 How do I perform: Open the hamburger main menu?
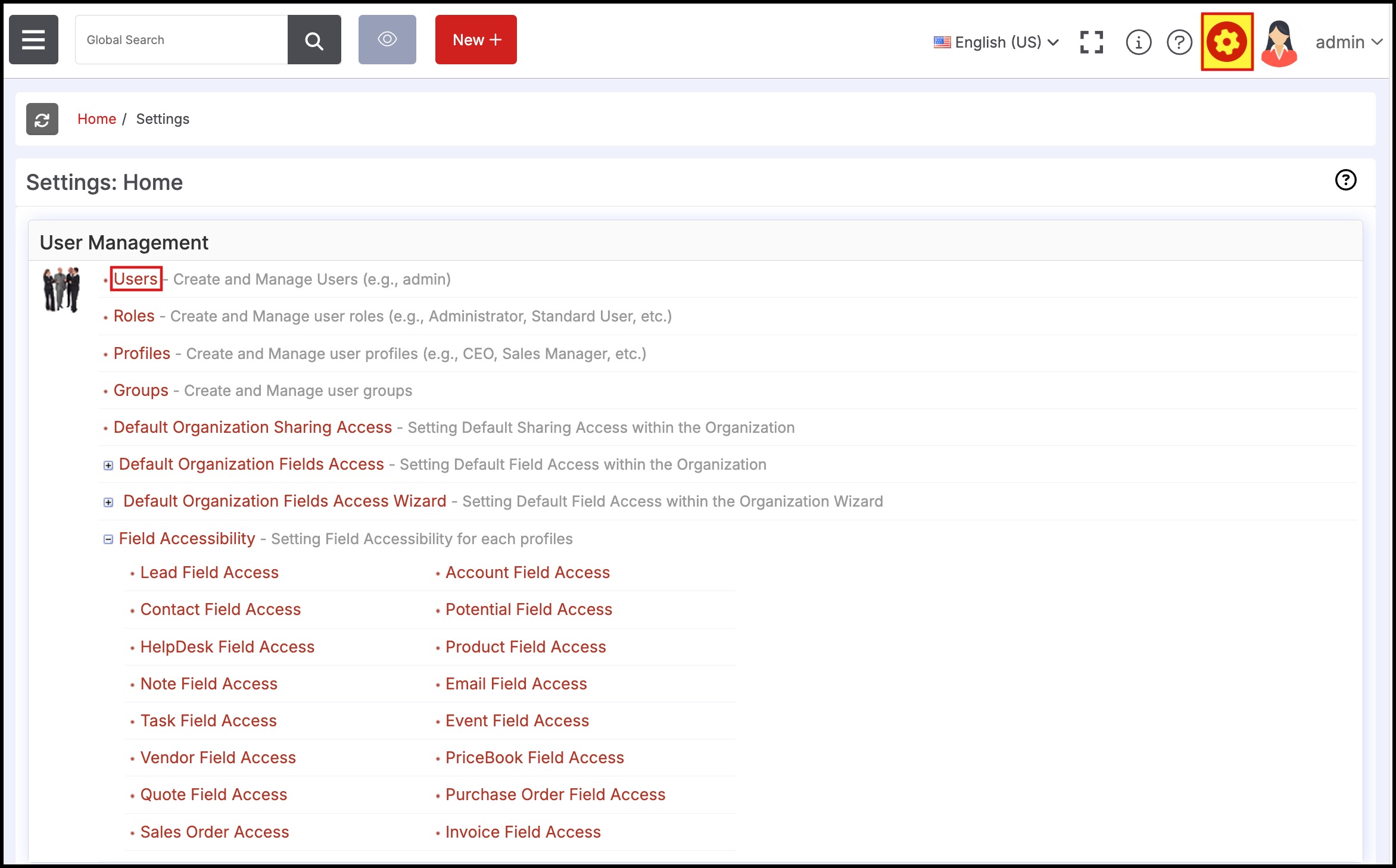(33, 40)
